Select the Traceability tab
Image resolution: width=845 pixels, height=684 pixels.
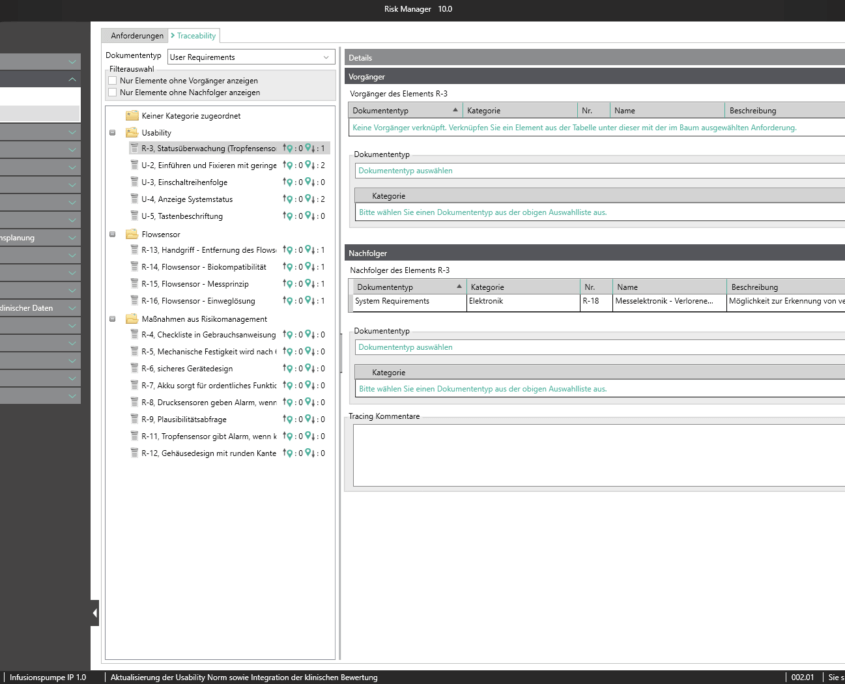coord(196,36)
